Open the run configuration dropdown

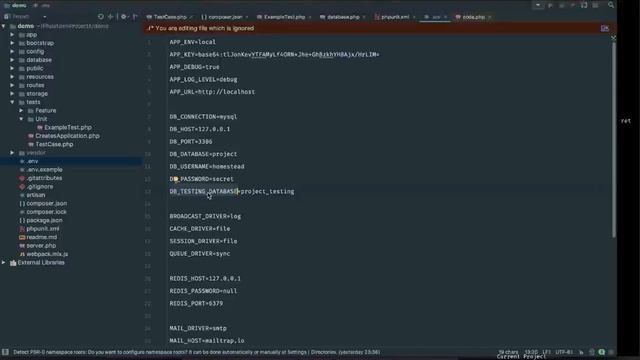coord(538,5)
